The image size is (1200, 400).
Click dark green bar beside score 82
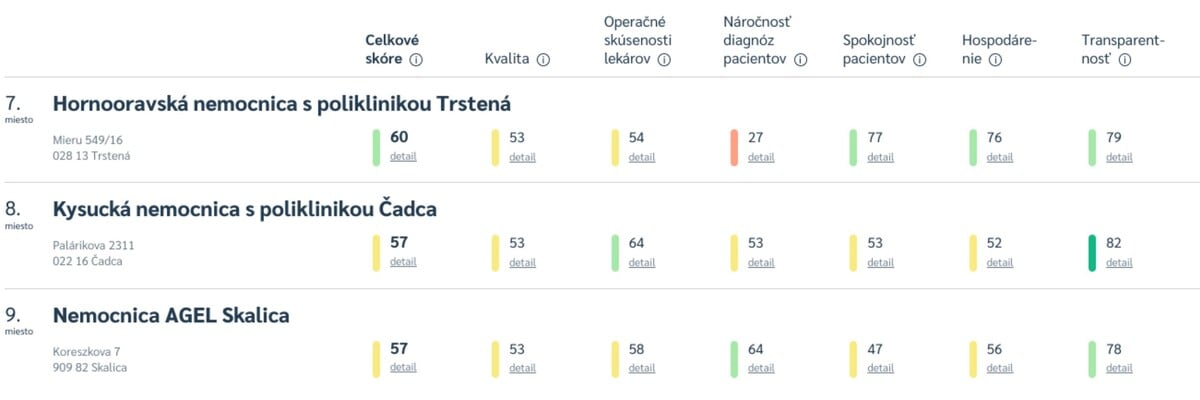pyautogui.click(x=1092, y=252)
